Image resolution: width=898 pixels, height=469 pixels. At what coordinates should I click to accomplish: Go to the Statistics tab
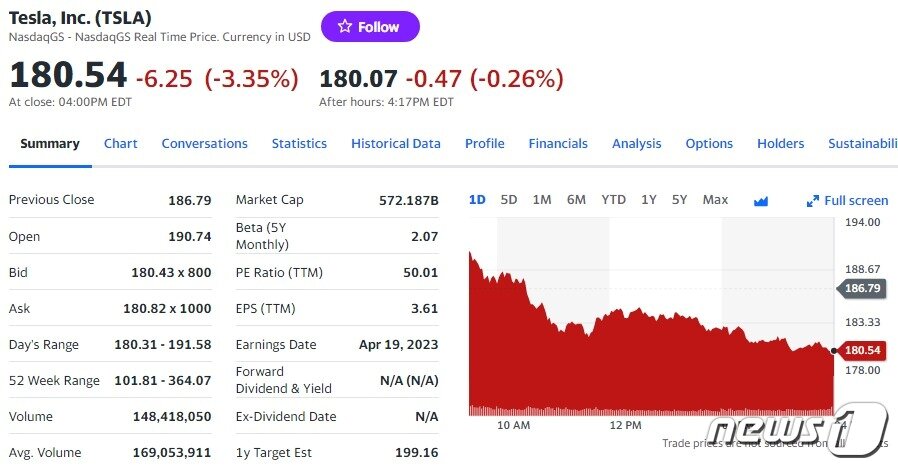click(x=299, y=143)
